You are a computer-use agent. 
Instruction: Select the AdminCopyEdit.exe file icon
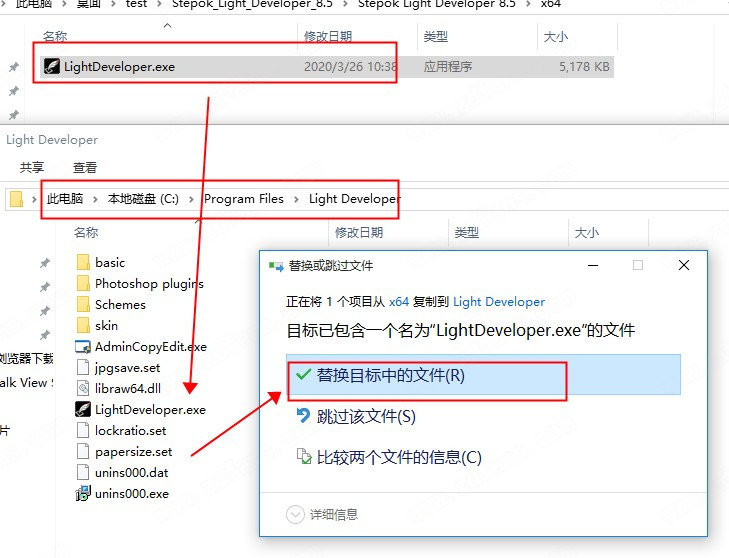(x=83, y=347)
